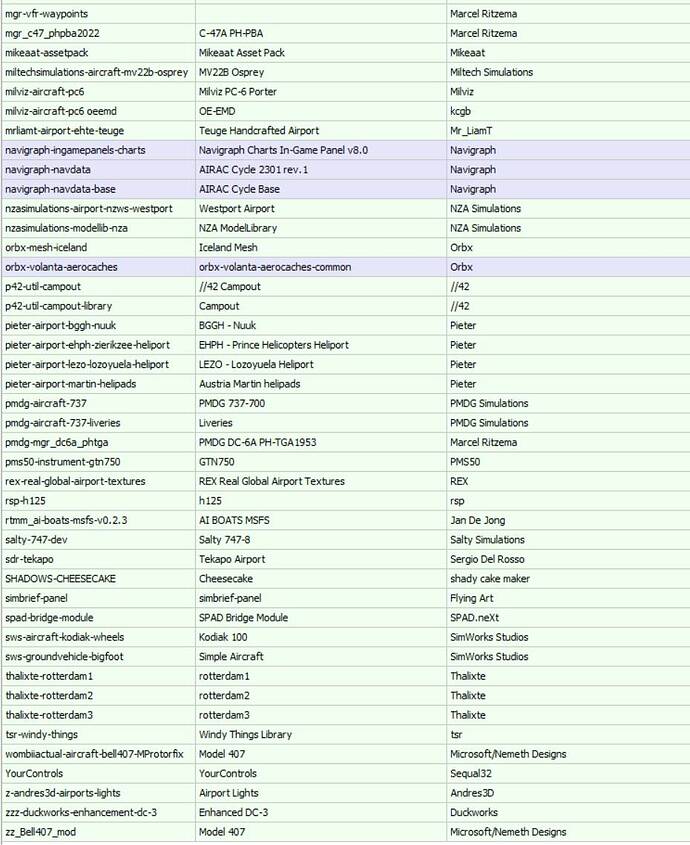Select the salty-747-dev entry
The image size is (690, 845).
[36, 540]
